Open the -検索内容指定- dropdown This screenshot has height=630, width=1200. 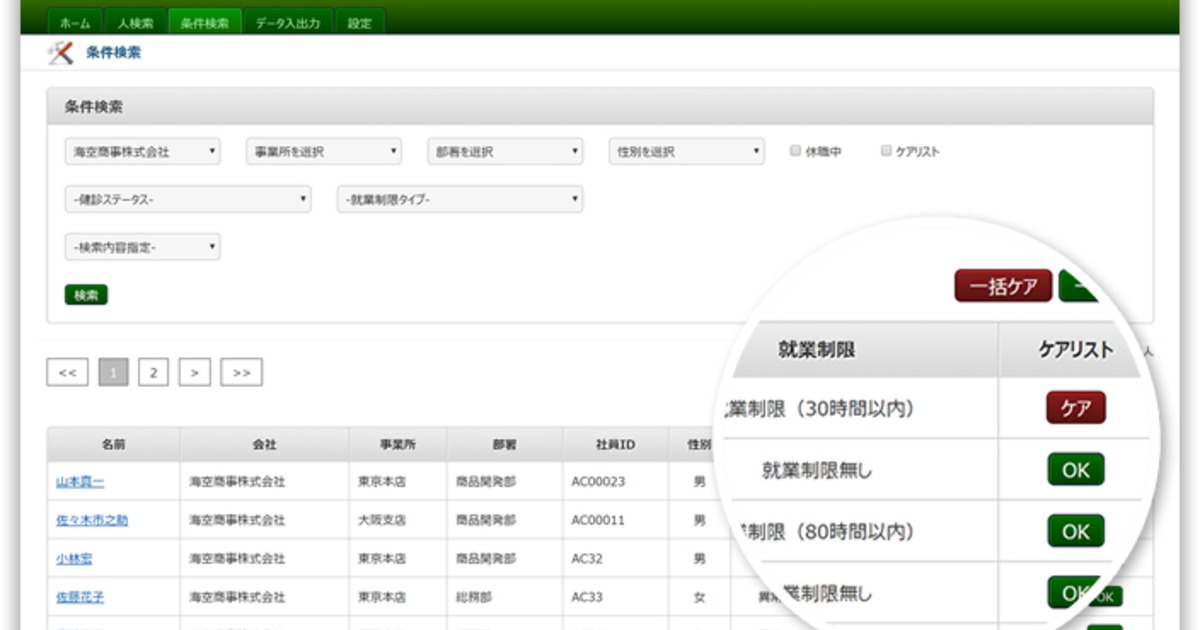143,247
